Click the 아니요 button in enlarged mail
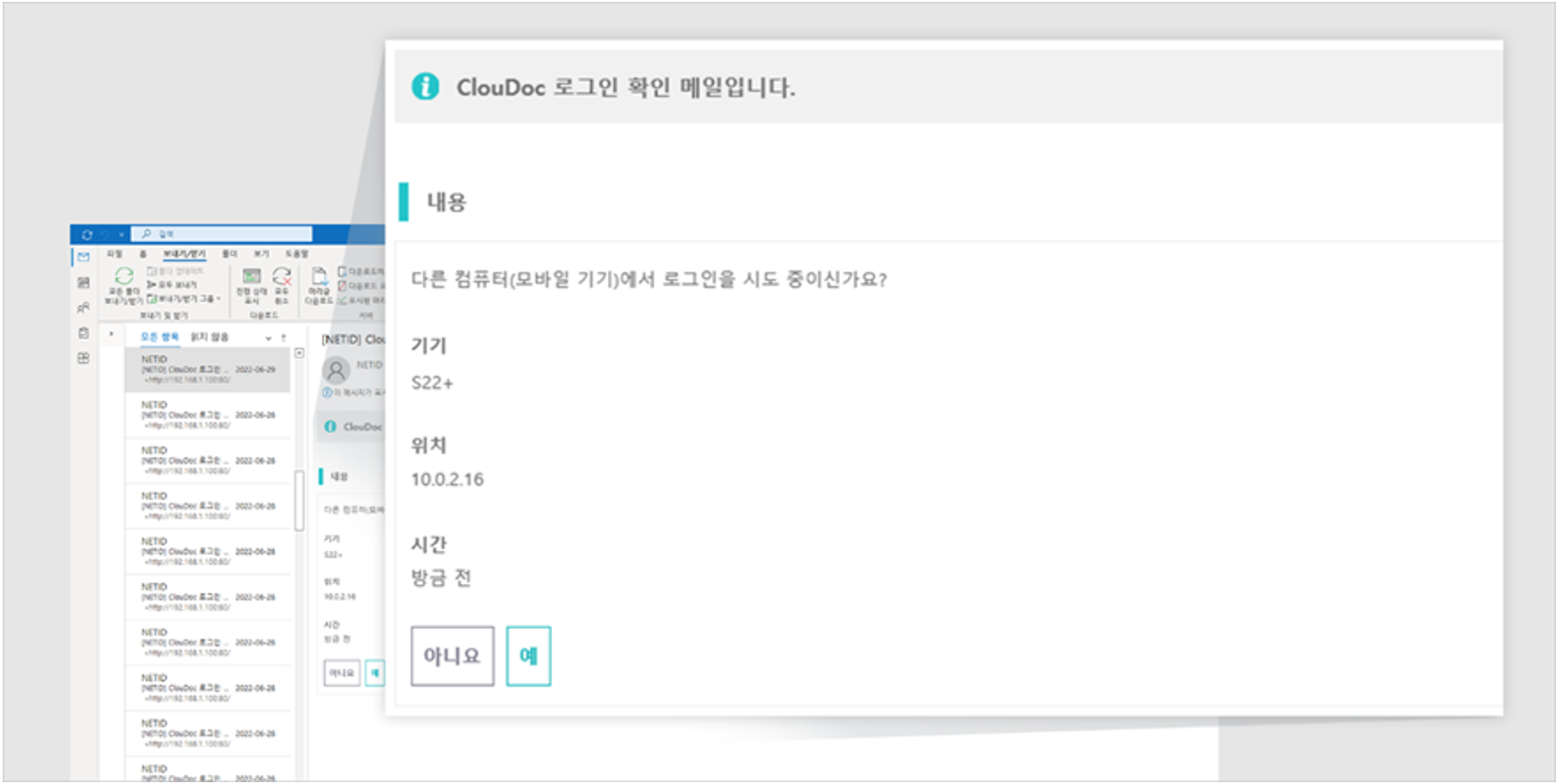The image size is (1557, 784). (452, 656)
